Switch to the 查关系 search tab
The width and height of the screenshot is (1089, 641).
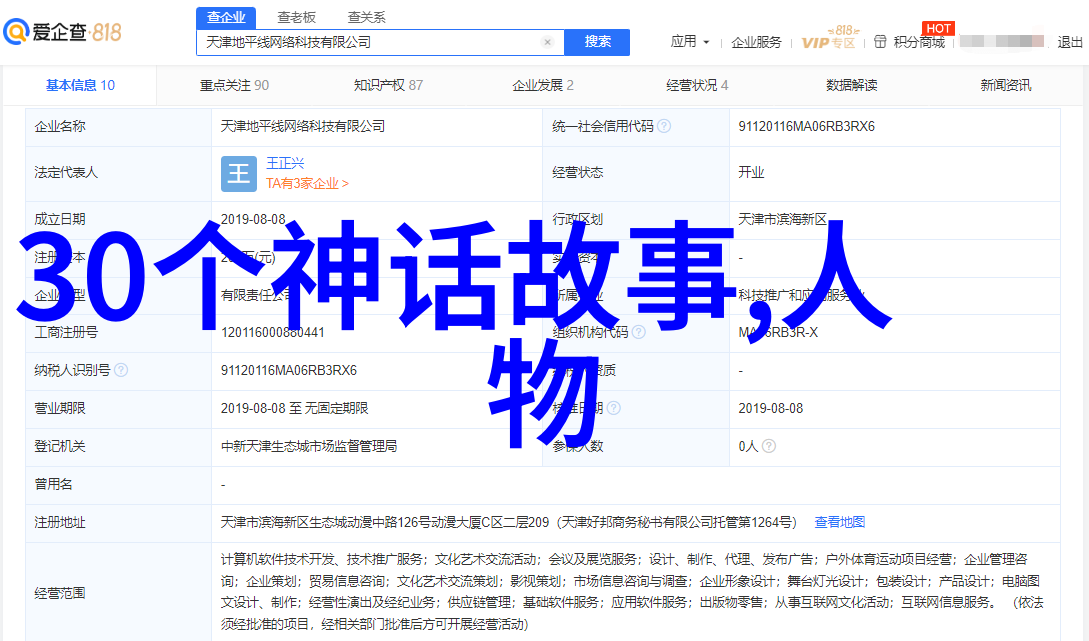coord(367,17)
